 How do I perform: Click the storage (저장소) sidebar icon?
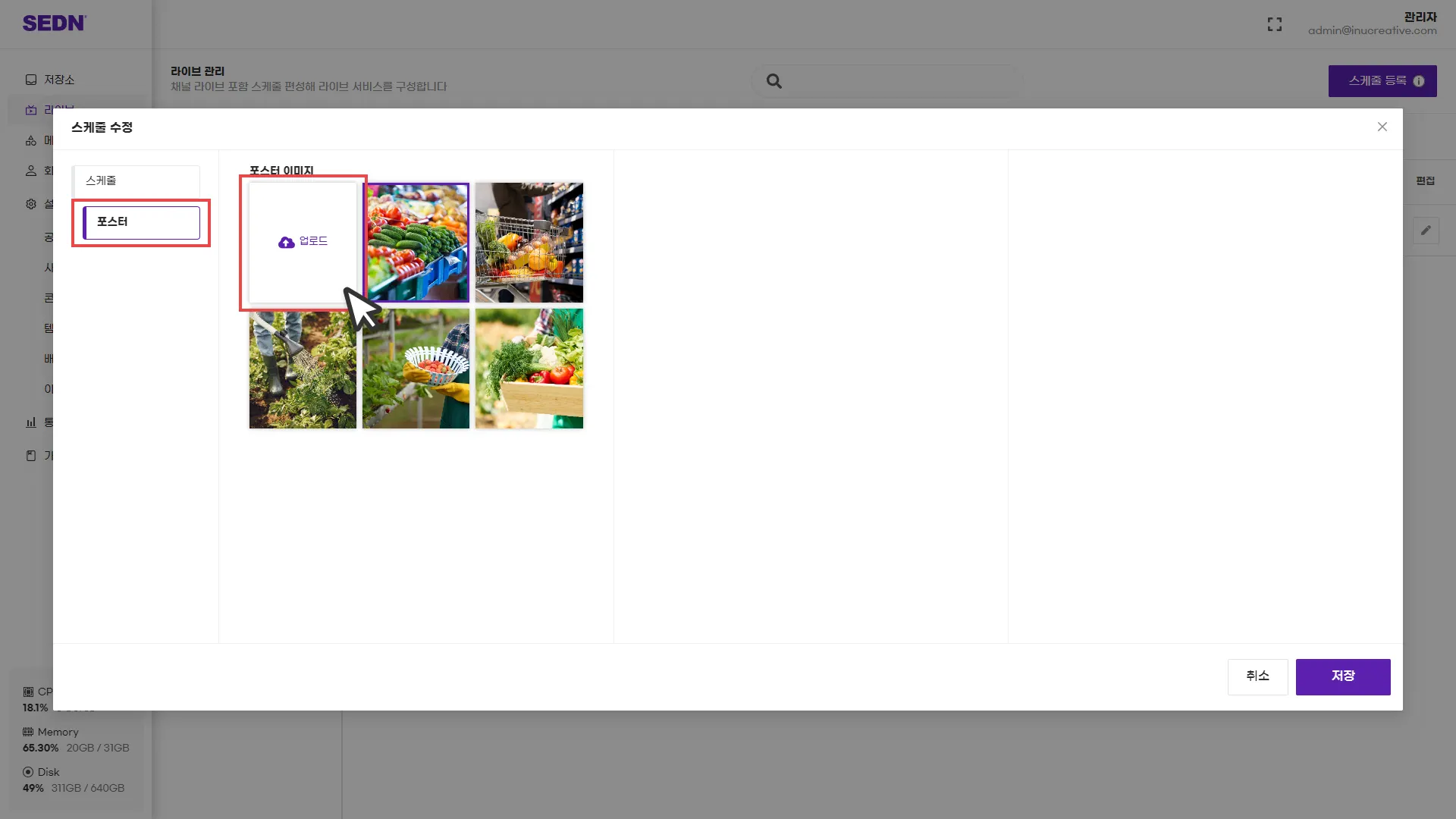click(x=31, y=80)
